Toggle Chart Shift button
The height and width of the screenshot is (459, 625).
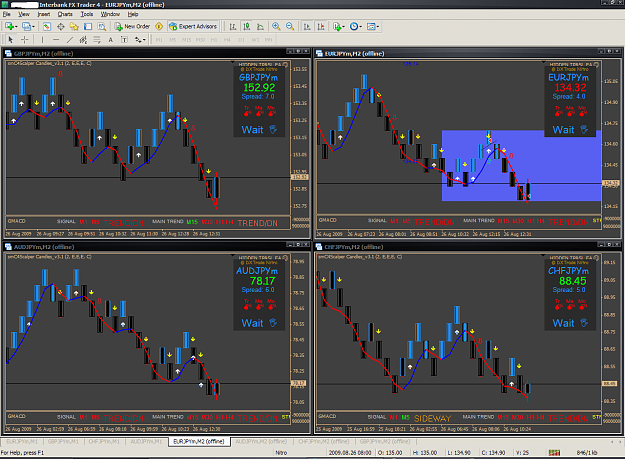(321, 26)
